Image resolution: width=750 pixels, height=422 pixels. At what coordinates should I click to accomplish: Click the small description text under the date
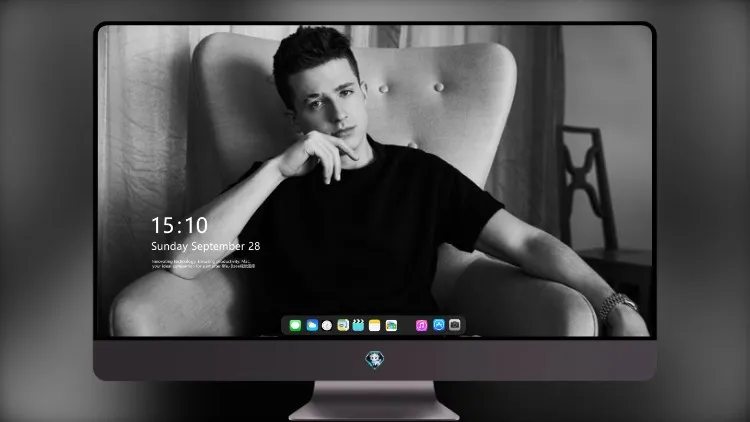(x=204, y=264)
